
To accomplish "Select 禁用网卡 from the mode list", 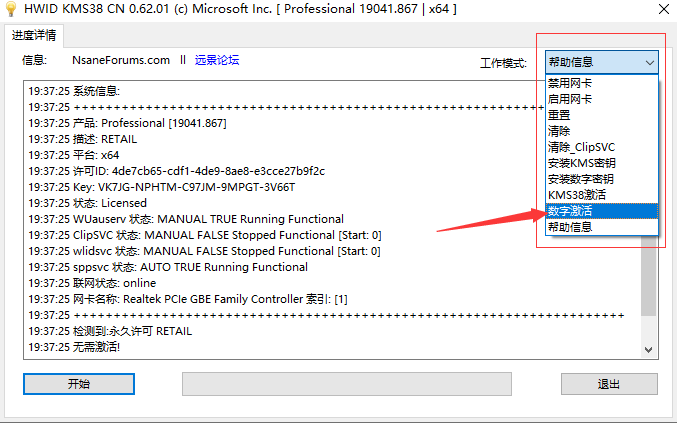I will [570, 84].
